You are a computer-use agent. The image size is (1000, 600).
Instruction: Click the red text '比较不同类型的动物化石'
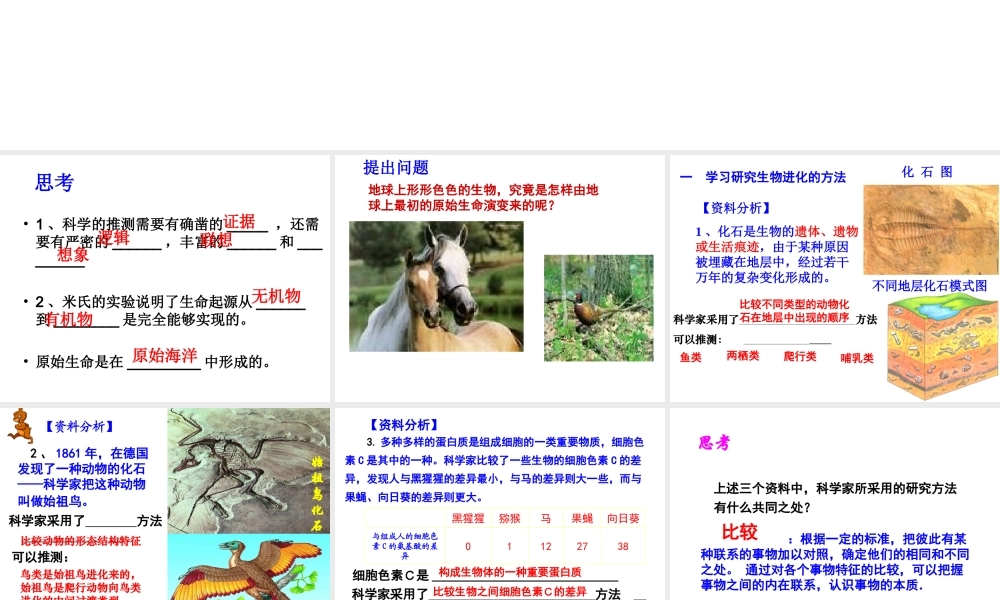[x=795, y=311]
